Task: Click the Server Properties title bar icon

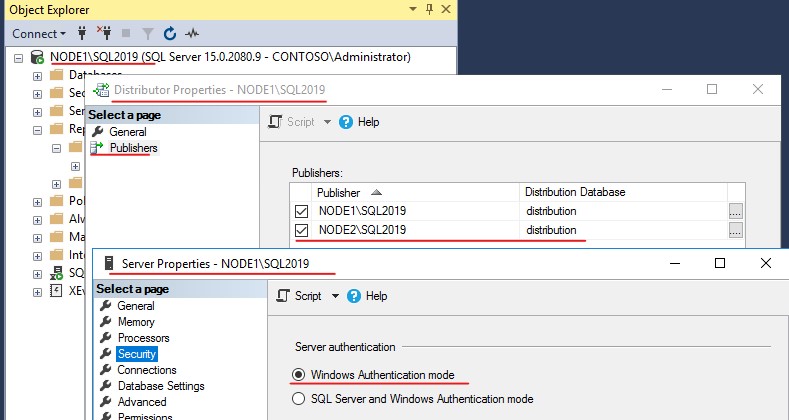Action: 108,263
